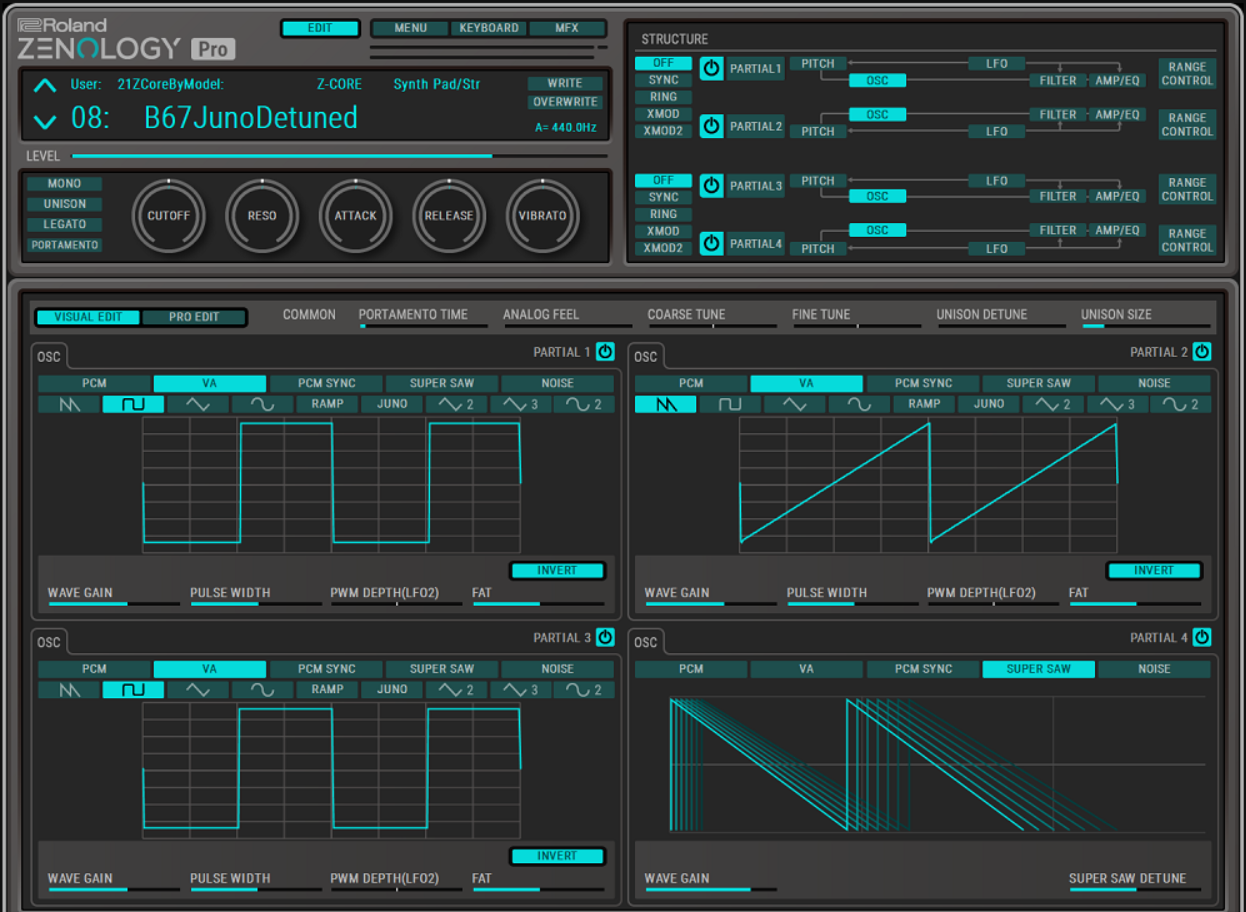Click the LEVEL slider
This screenshot has height=912, width=1246.
point(339,156)
